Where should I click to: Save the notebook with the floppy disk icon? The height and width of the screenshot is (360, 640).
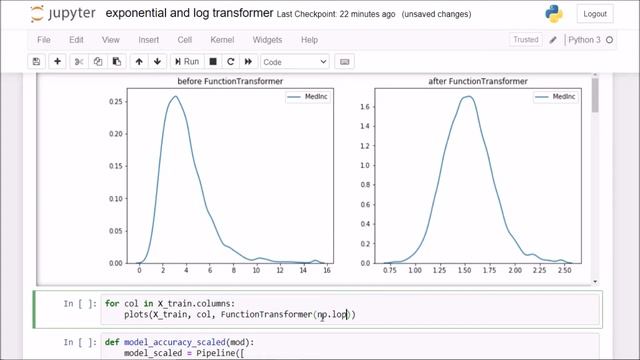36,62
